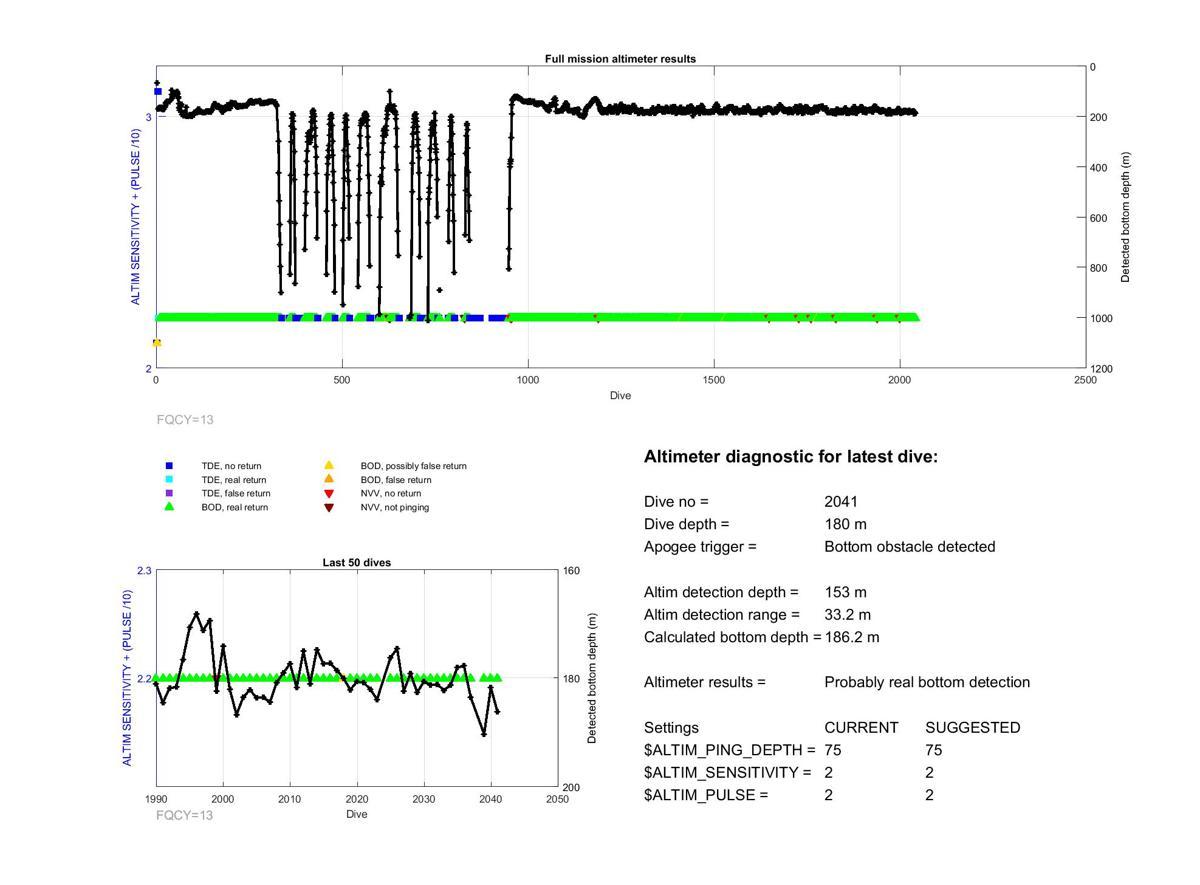Click the dark red 'NVV, not pinging' legend marker
The width and height of the screenshot is (1200, 885).
pos(328,508)
